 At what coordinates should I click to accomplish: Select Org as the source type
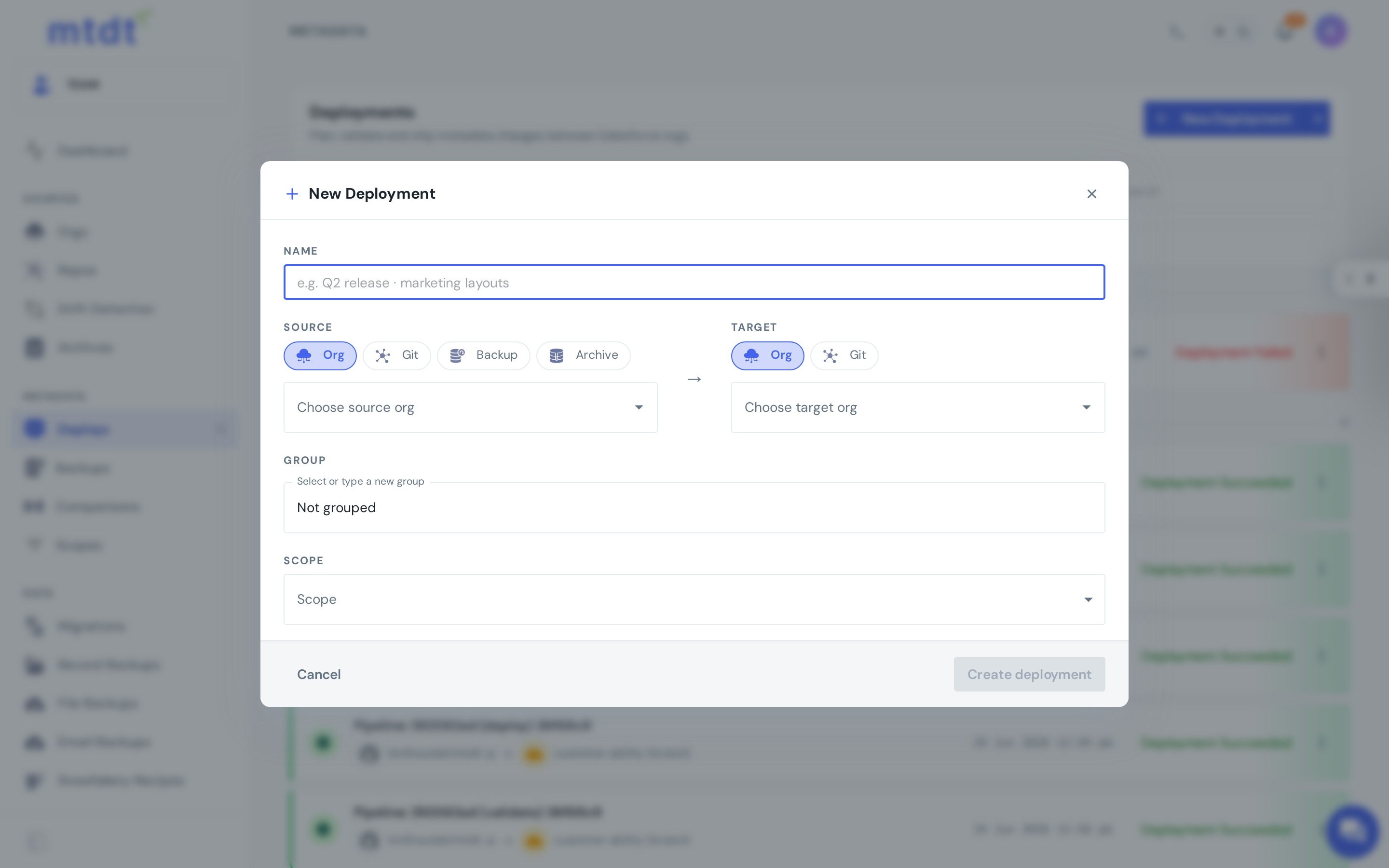[x=320, y=355]
